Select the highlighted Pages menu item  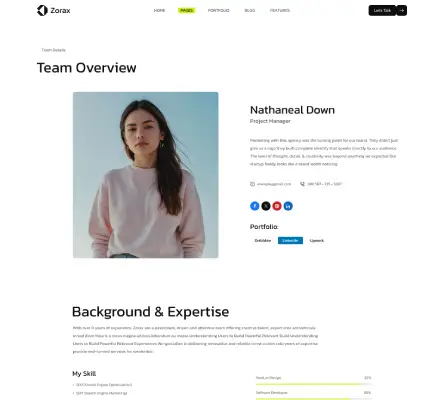186,10
